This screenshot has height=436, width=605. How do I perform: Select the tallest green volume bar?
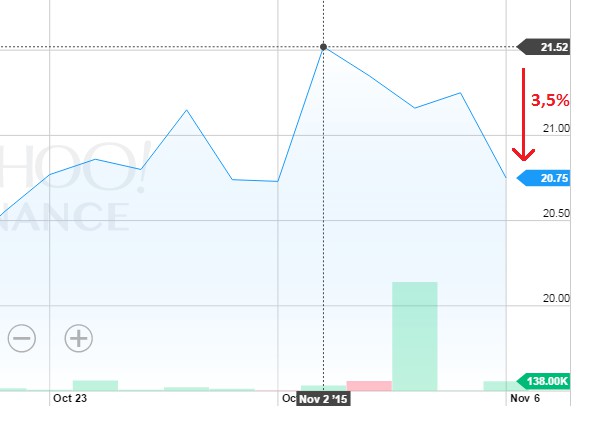[x=415, y=336]
